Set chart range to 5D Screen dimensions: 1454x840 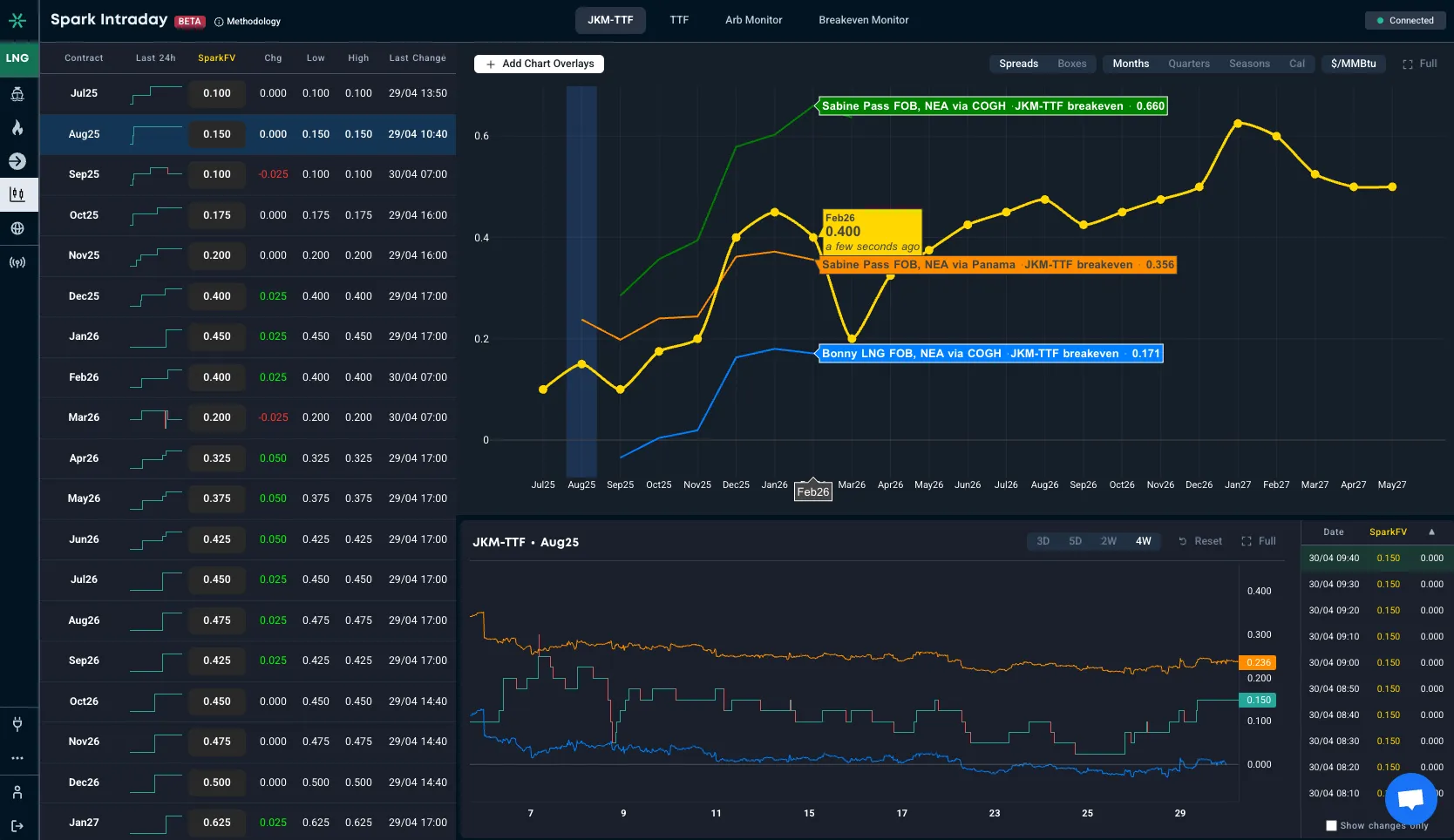point(1076,541)
